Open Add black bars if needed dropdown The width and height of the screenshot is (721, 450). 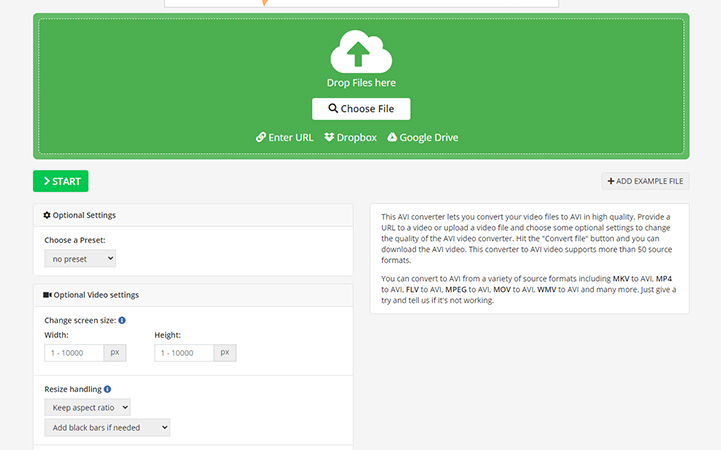pos(107,428)
